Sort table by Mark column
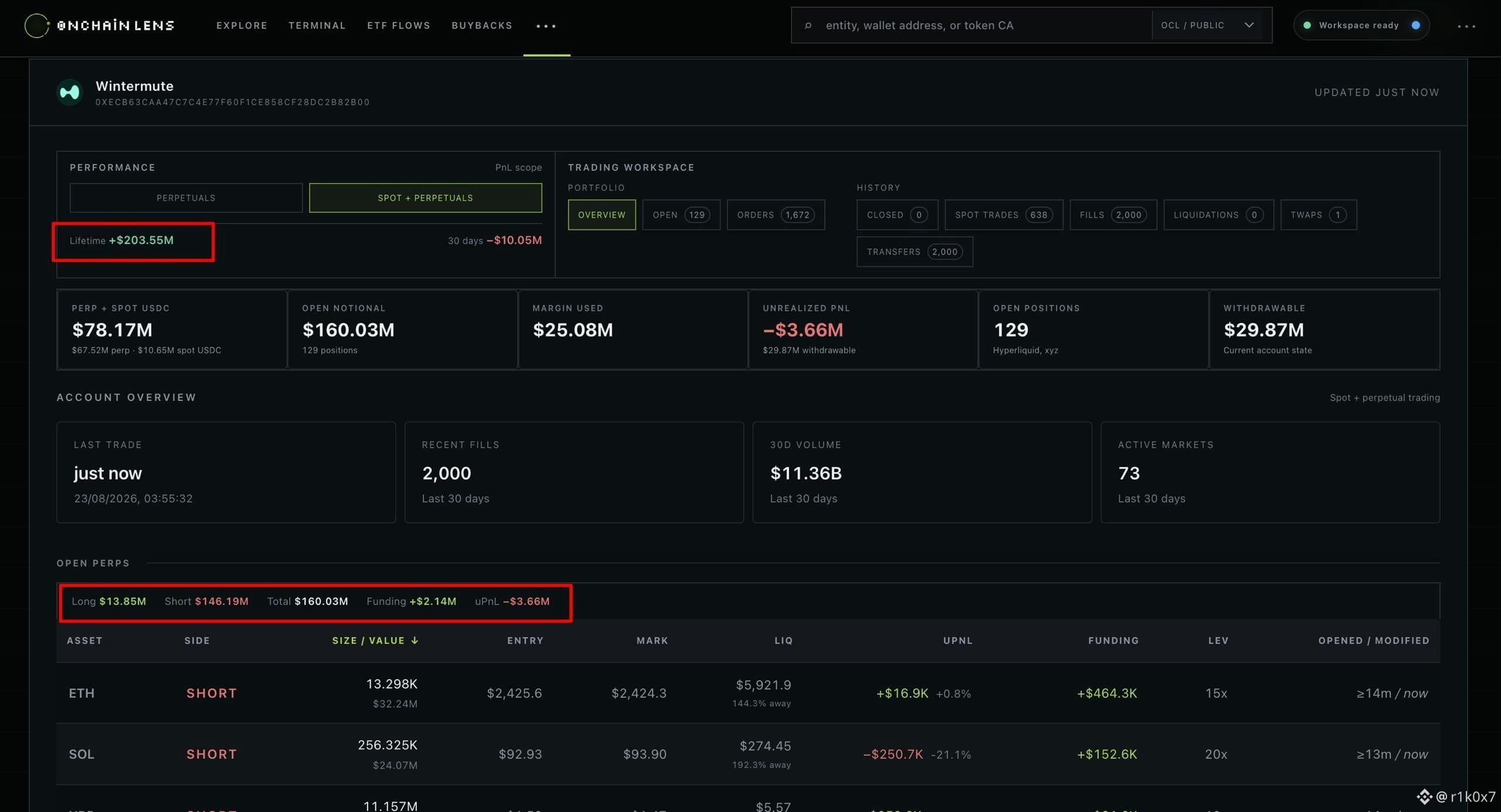 652,640
